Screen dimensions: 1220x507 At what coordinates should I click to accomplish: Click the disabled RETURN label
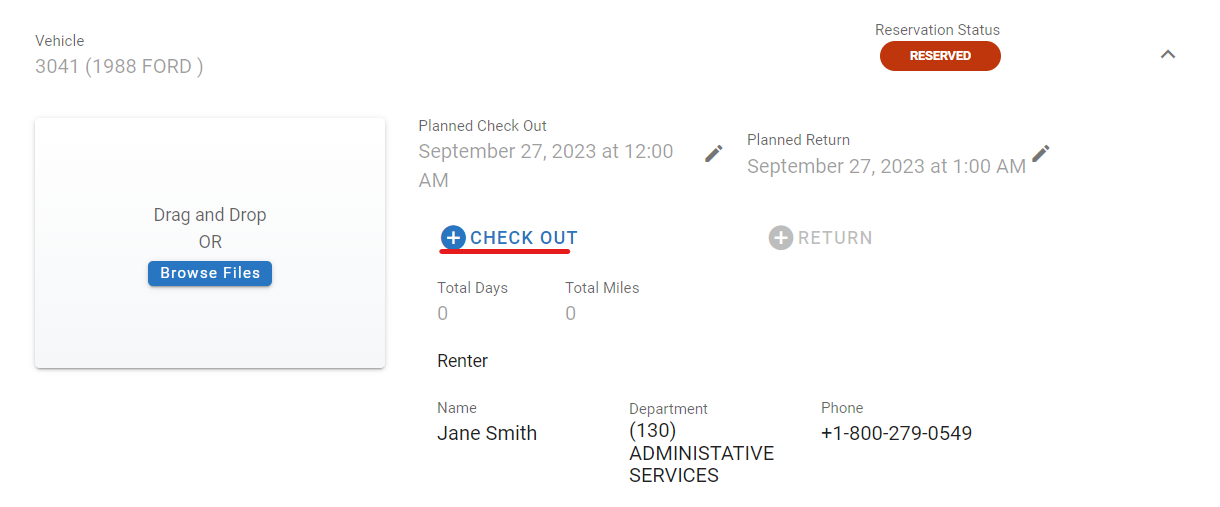coord(835,238)
